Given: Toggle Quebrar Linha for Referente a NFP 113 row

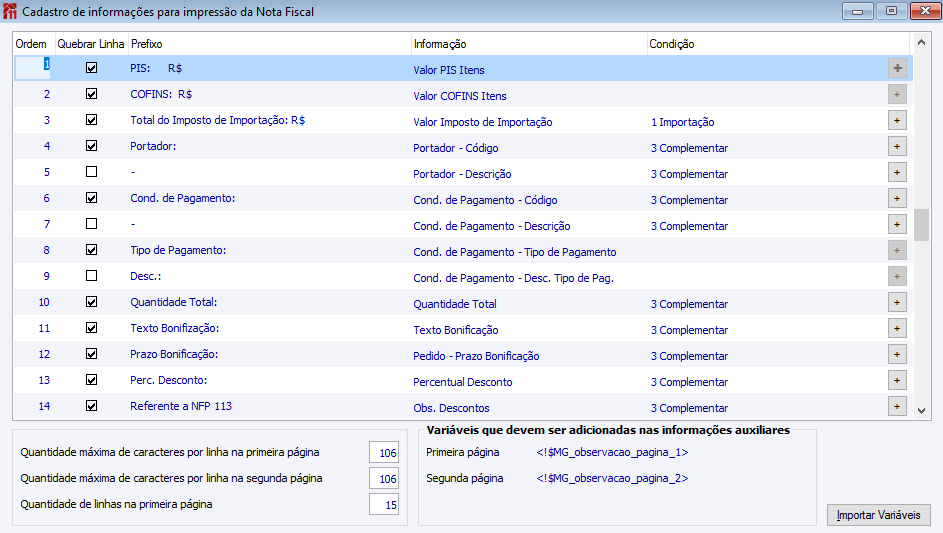Looking at the screenshot, I should coord(91,405).
